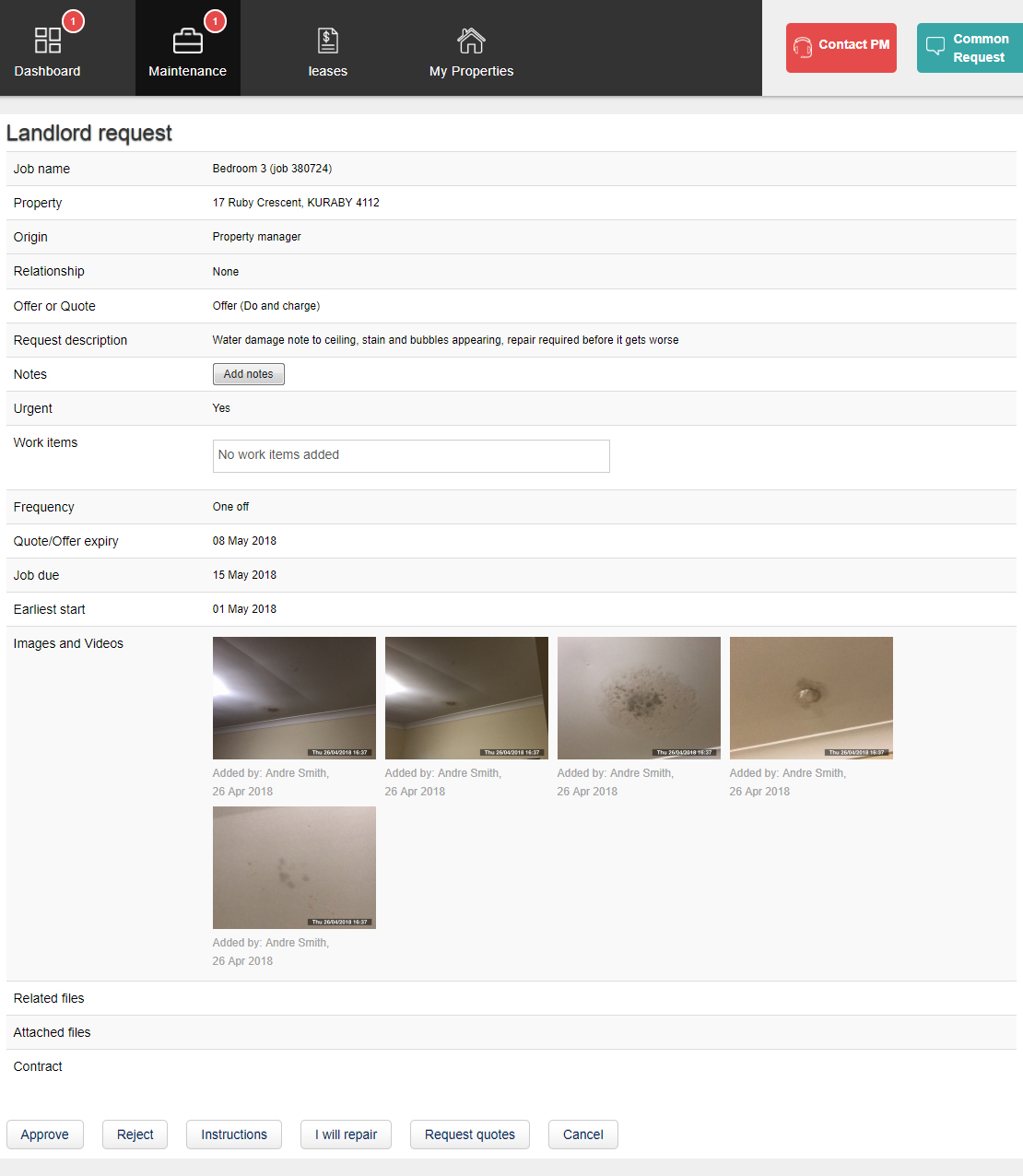Select the I will repair button
The width and height of the screenshot is (1023, 1176).
[x=346, y=1135]
